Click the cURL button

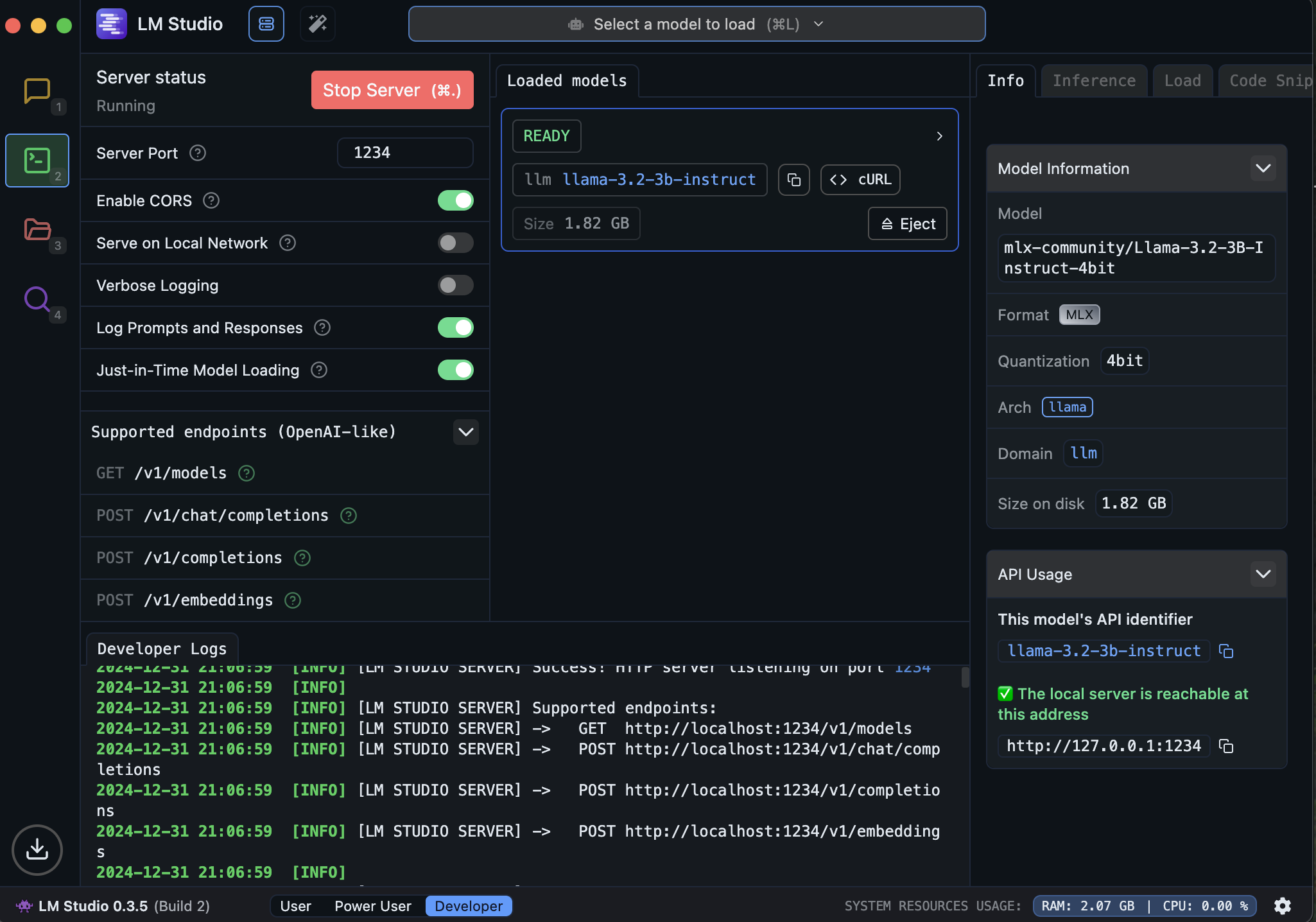coord(860,180)
